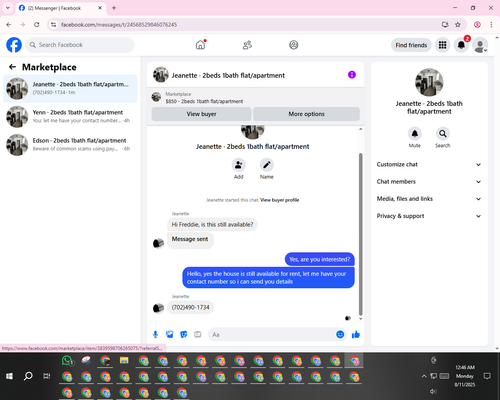This screenshot has width=500, height=400.
Task: Attach a photo using the image icon
Action: [170, 334]
